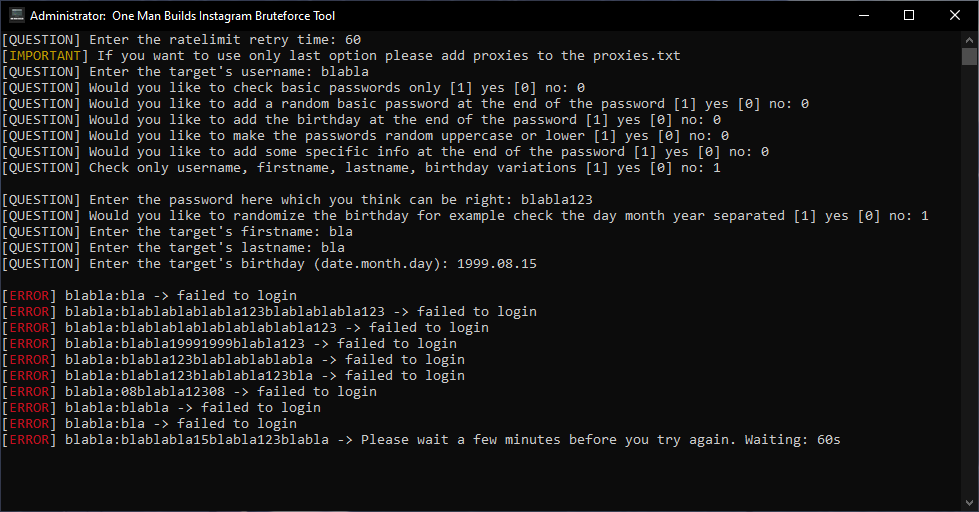Screen dimensions: 979x512
Task: Click the first red ERROR tag
Action: coord(29,296)
